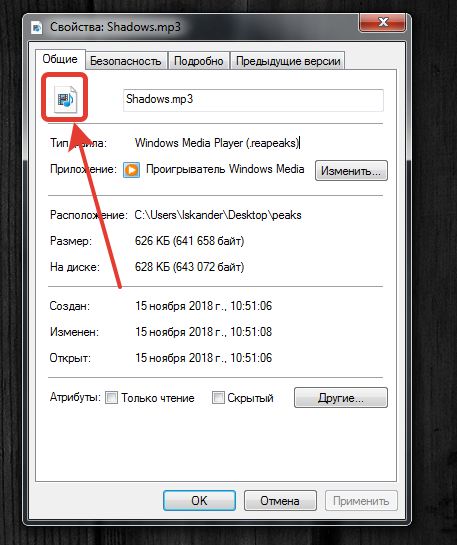
Task: Switch to the Общие tab
Action: coord(60,59)
